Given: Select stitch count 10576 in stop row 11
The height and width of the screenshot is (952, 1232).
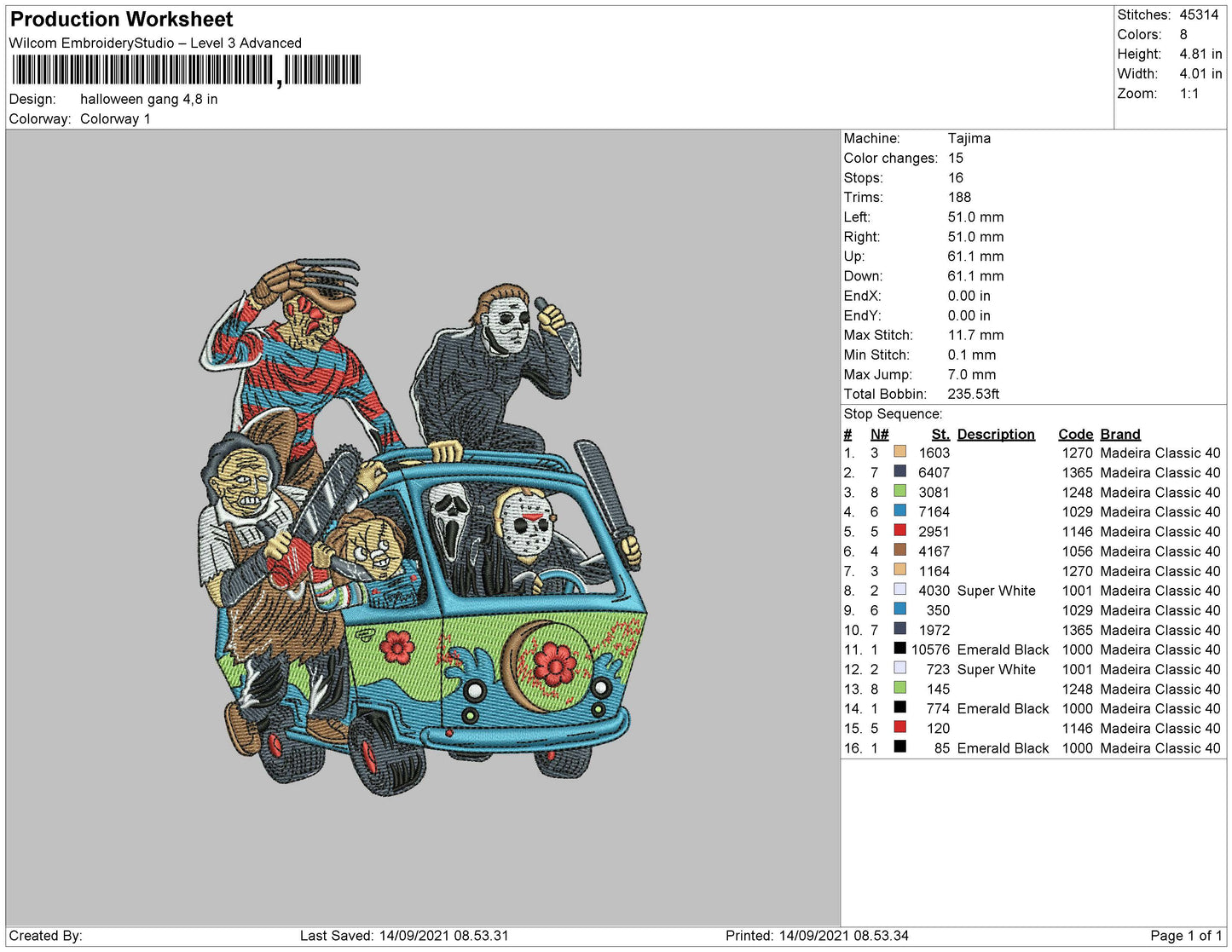Looking at the screenshot, I should tap(930, 649).
